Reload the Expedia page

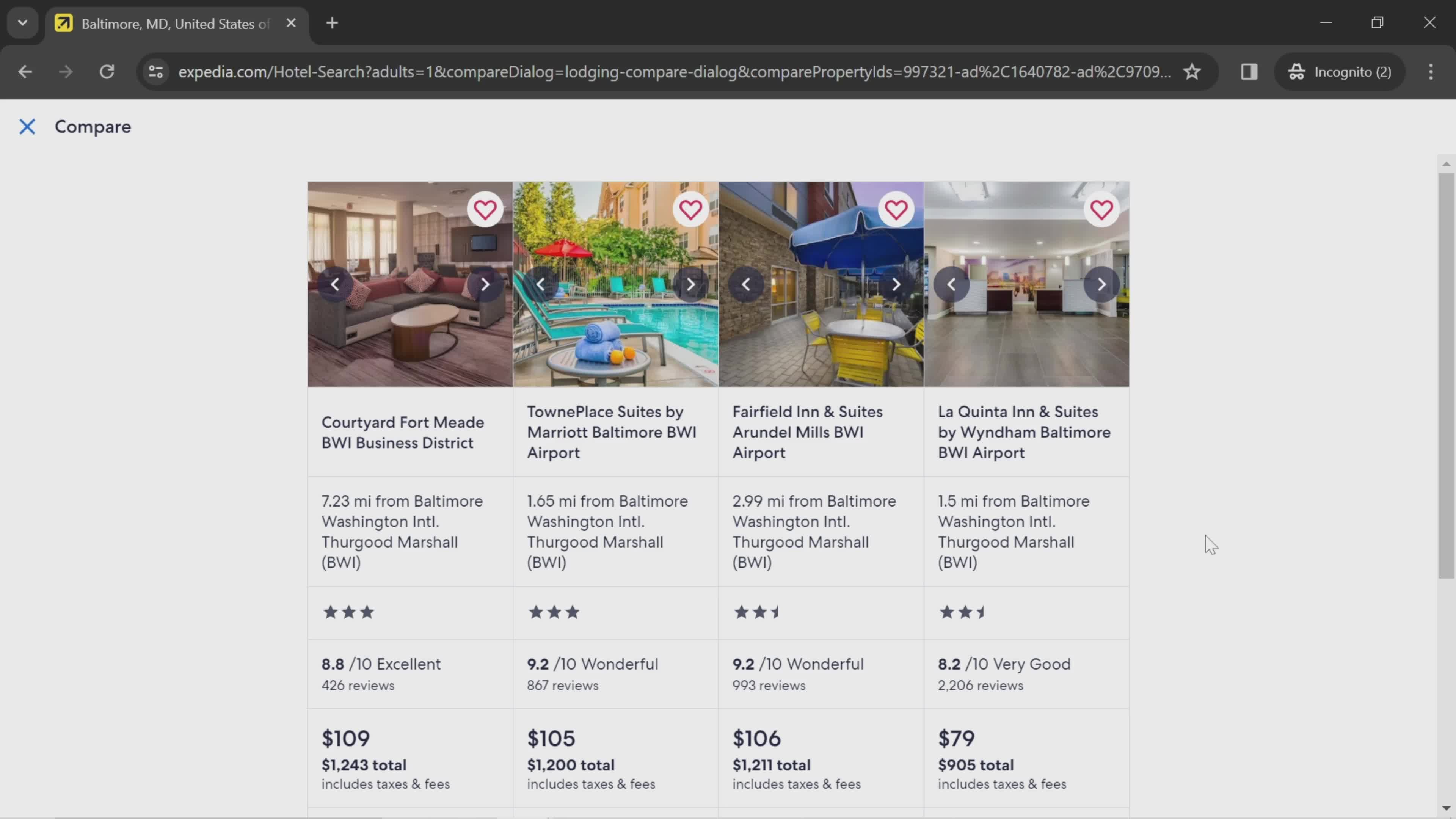107,72
